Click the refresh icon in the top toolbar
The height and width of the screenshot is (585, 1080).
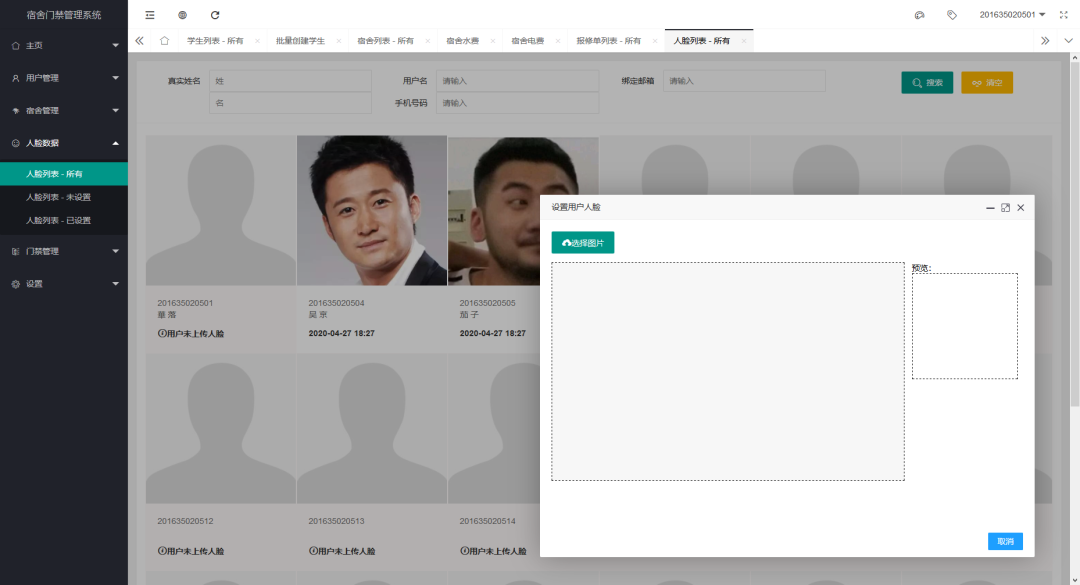coord(215,15)
